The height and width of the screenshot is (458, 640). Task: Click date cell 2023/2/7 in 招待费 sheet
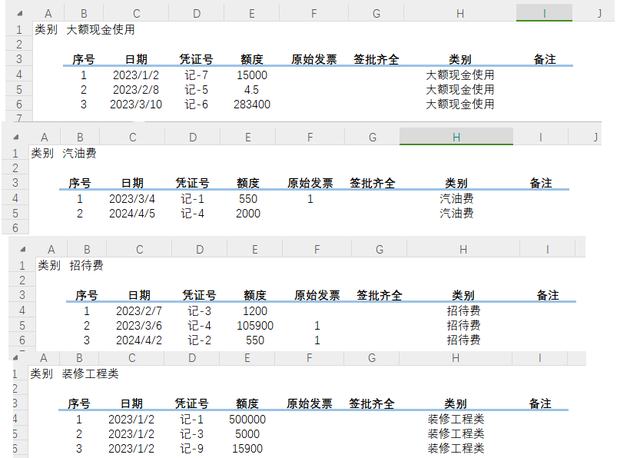click(x=139, y=311)
